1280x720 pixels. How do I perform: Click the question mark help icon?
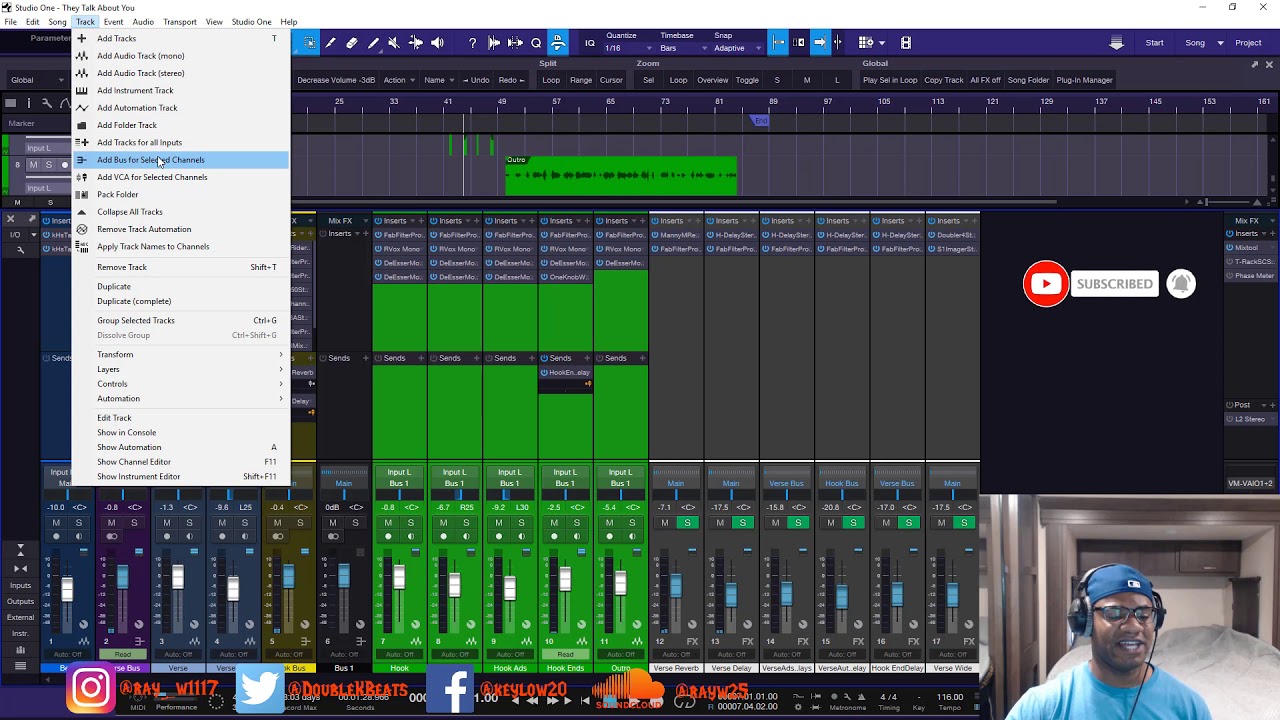tap(472, 43)
